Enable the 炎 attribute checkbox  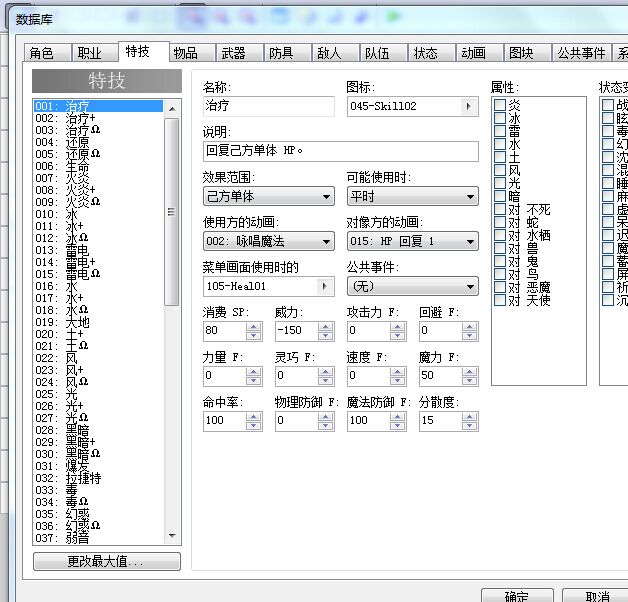[500, 105]
